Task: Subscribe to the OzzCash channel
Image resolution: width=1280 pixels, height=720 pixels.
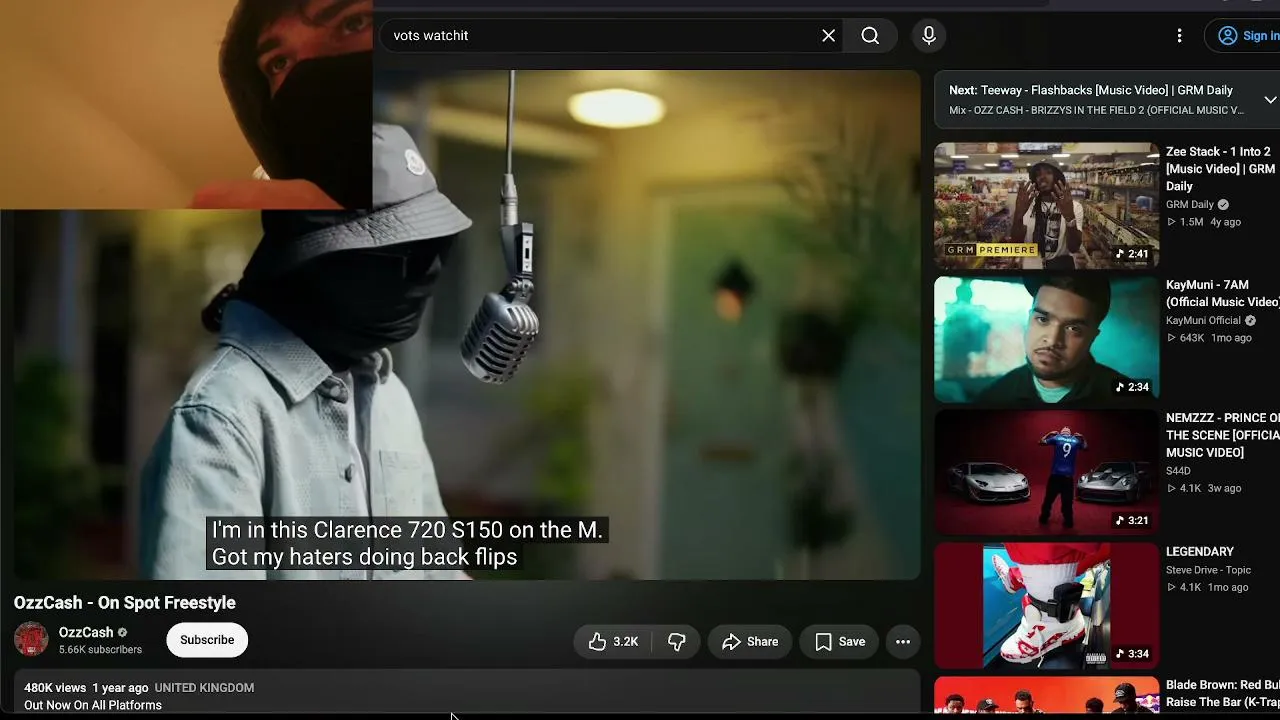Action: point(207,640)
